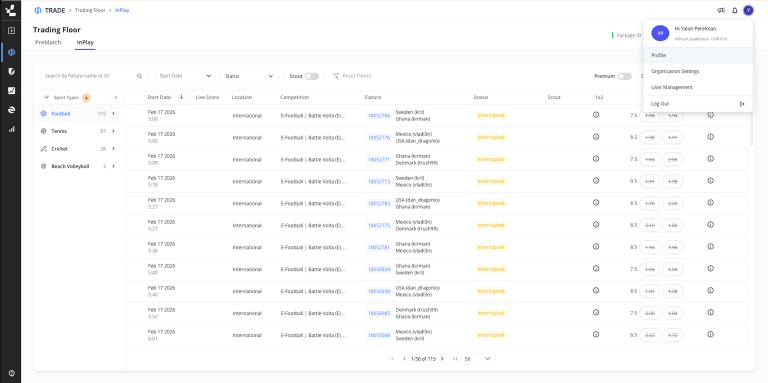Click the Tennis label in Sport Types

[x=59, y=131]
